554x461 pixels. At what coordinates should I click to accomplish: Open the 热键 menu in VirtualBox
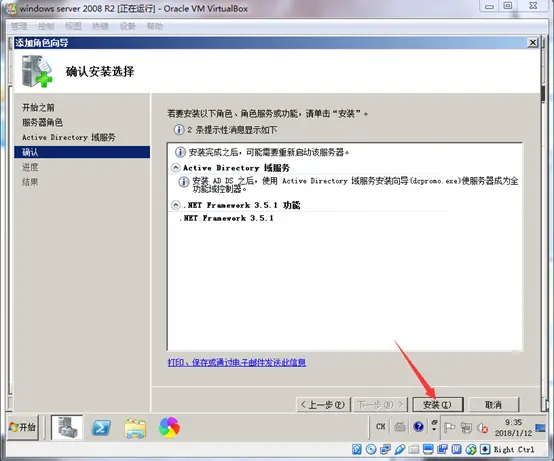(100, 26)
